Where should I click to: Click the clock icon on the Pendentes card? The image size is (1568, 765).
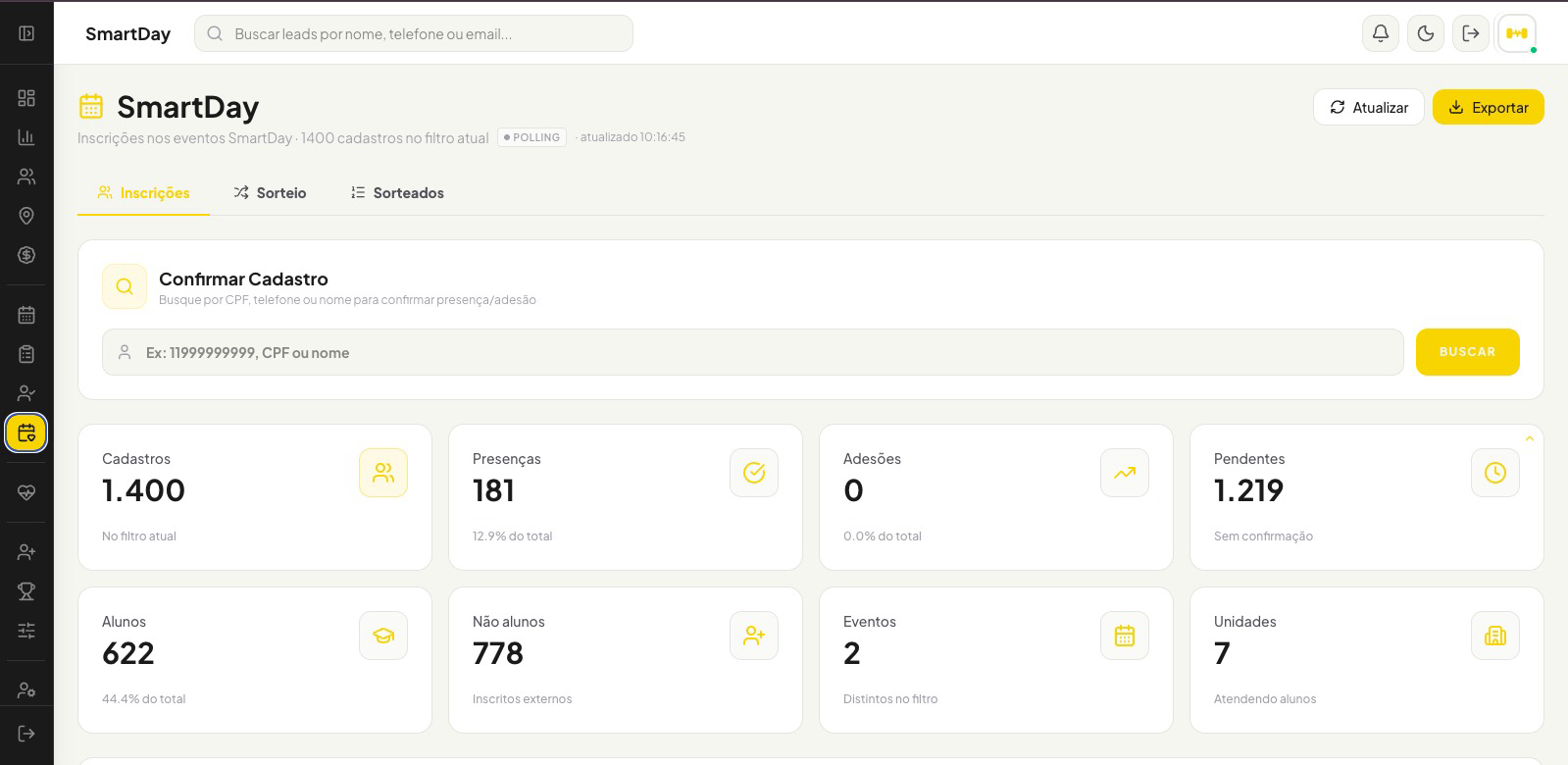[x=1495, y=473]
